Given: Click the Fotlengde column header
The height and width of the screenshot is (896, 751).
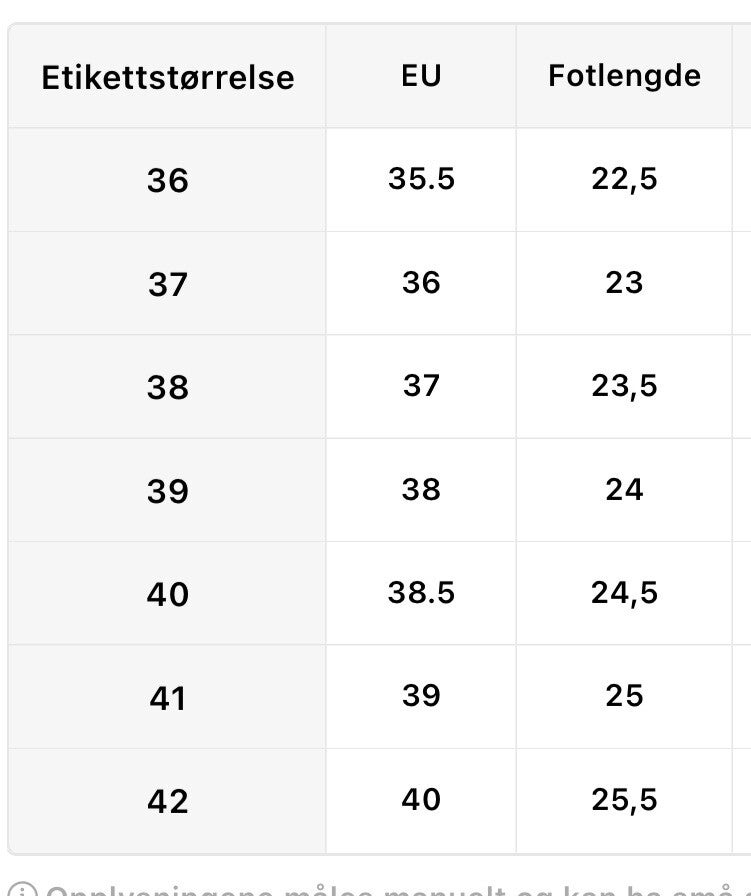Looking at the screenshot, I should pyautogui.click(x=624, y=76).
